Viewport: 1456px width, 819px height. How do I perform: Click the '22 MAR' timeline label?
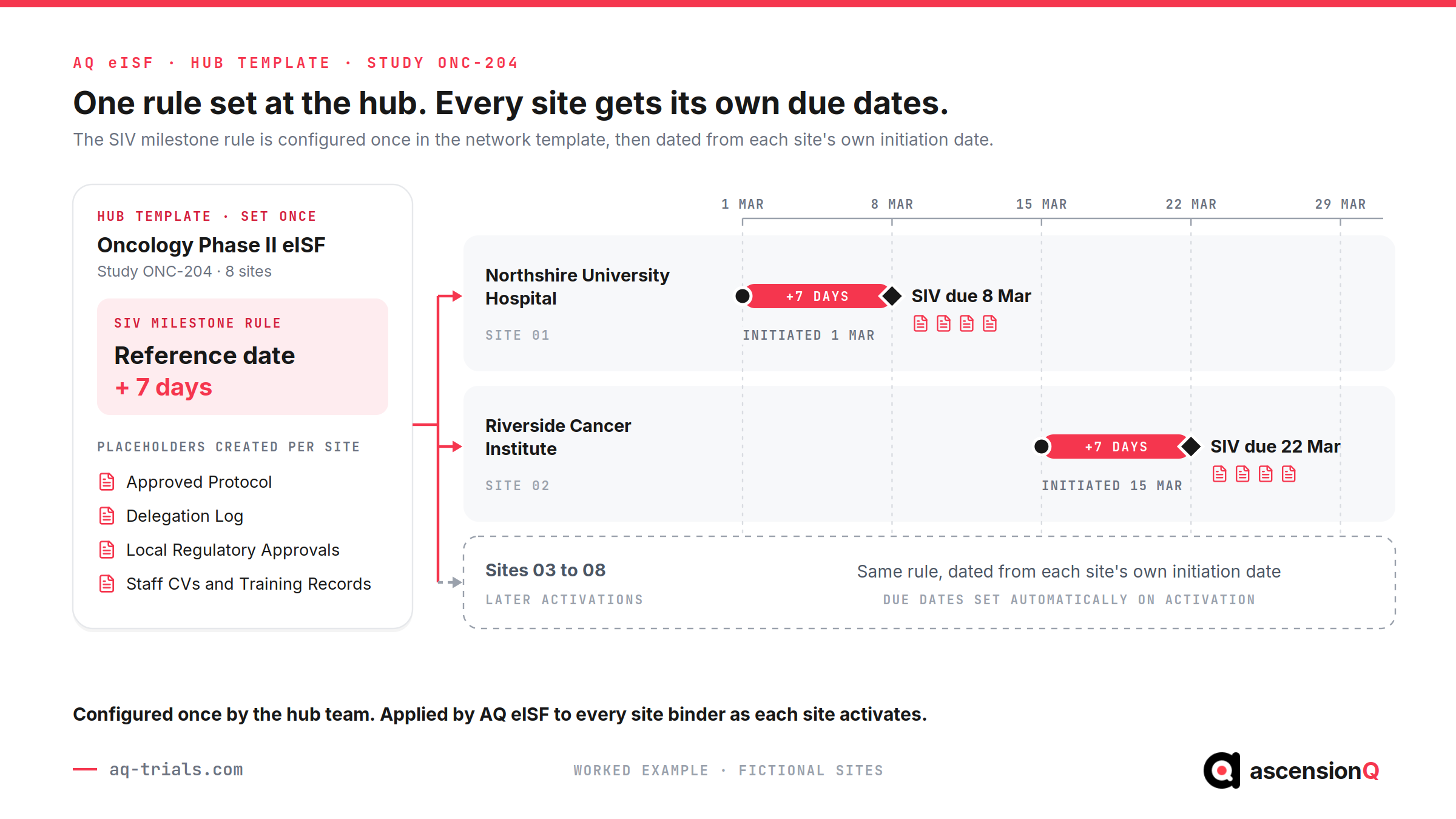(1191, 204)
